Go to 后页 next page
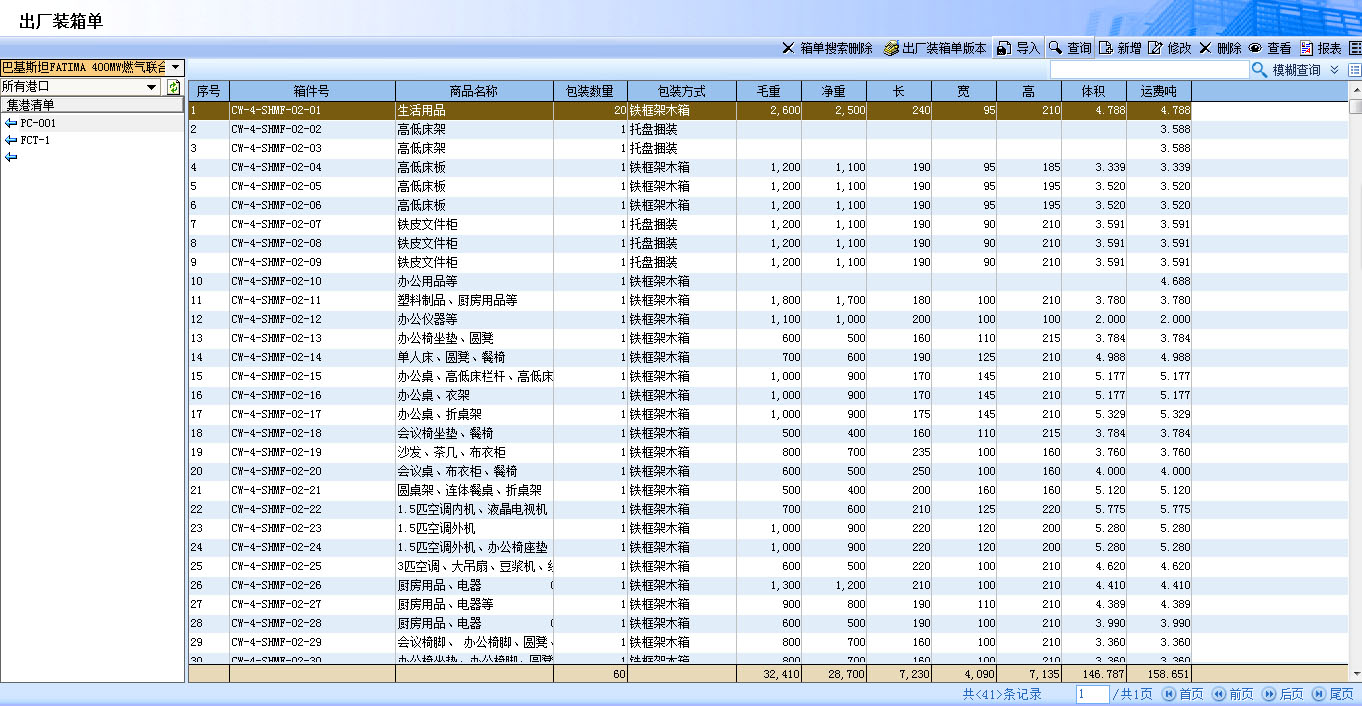Screen dimensions: 1362x706 (x=1283, y=694)
